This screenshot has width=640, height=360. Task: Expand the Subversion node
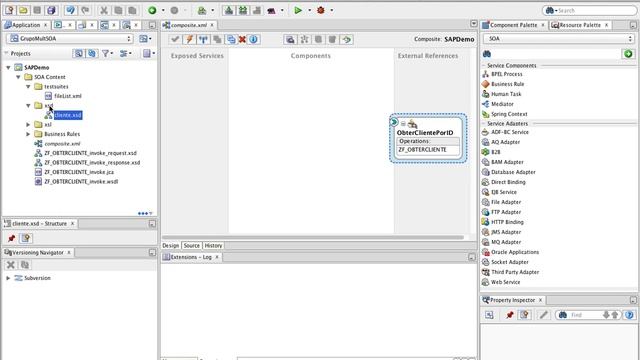click(x=8, y=278)
